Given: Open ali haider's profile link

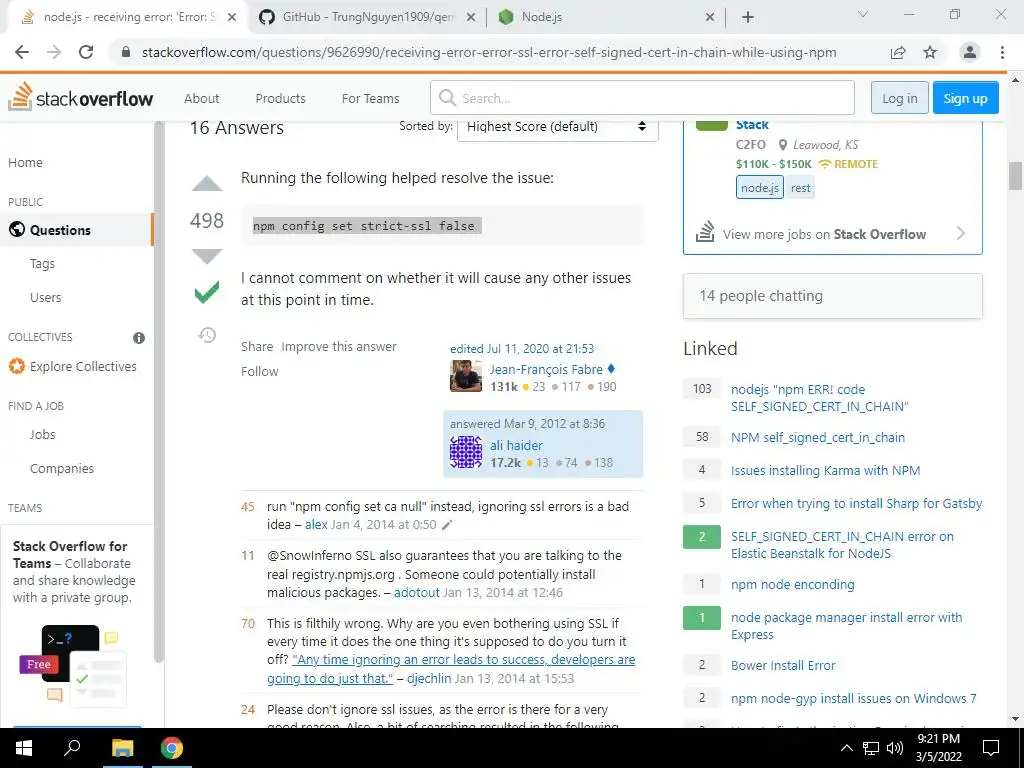Looking at the screenshot, I should (x=516, y=445).
